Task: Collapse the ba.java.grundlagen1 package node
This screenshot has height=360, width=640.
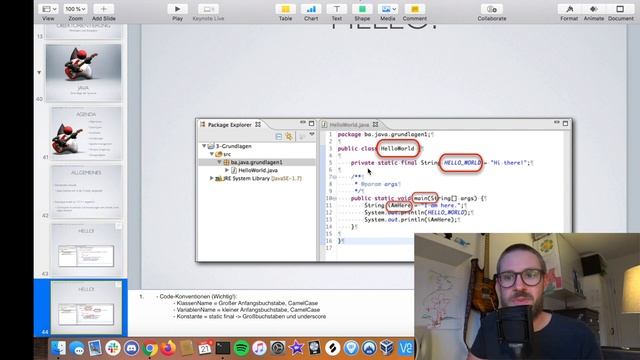Action: click(x=220, y=162)
